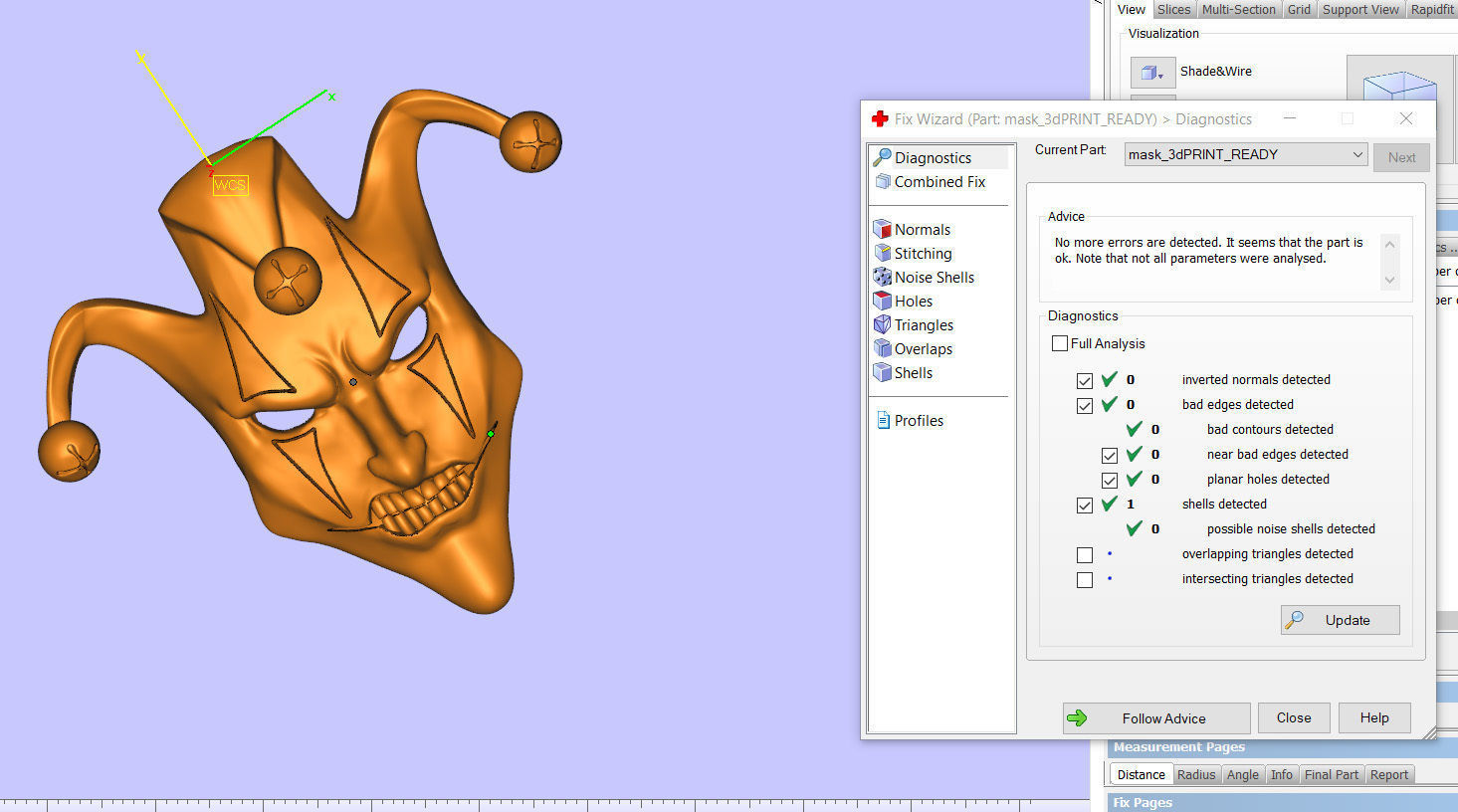Image resolution: width=1458 pixels, height=812 pixels.
Task: Uncheck near bad edges detected checkbox
Action: [1110, 455]
